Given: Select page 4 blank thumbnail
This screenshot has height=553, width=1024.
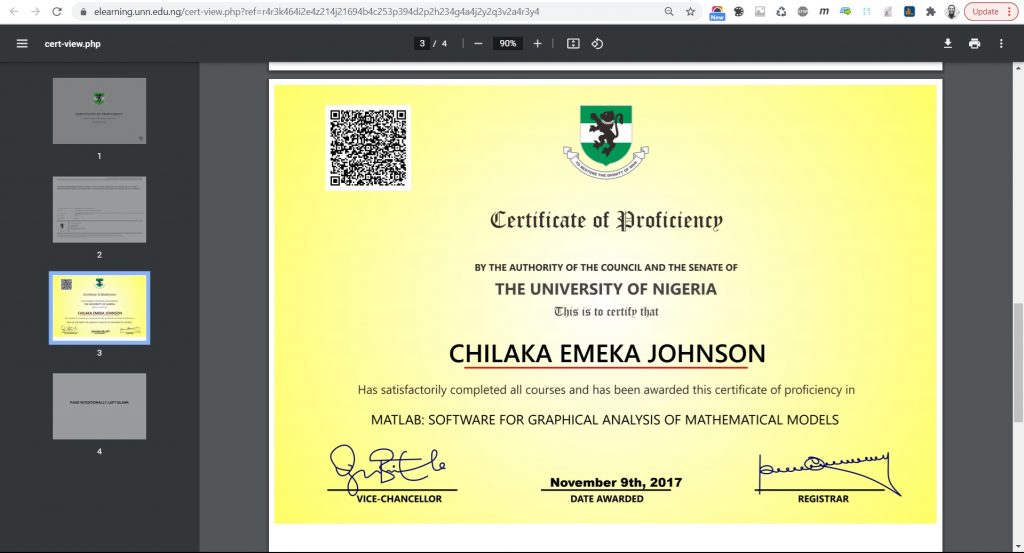Looking at the screenshot, I should [x=99, y=406].
